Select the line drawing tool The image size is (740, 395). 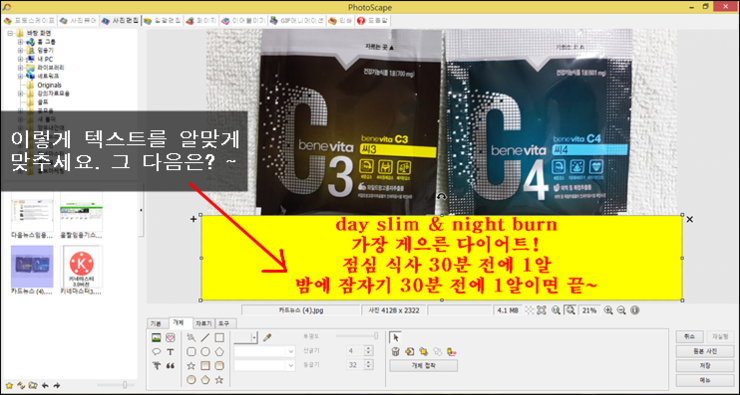point(205,338)
